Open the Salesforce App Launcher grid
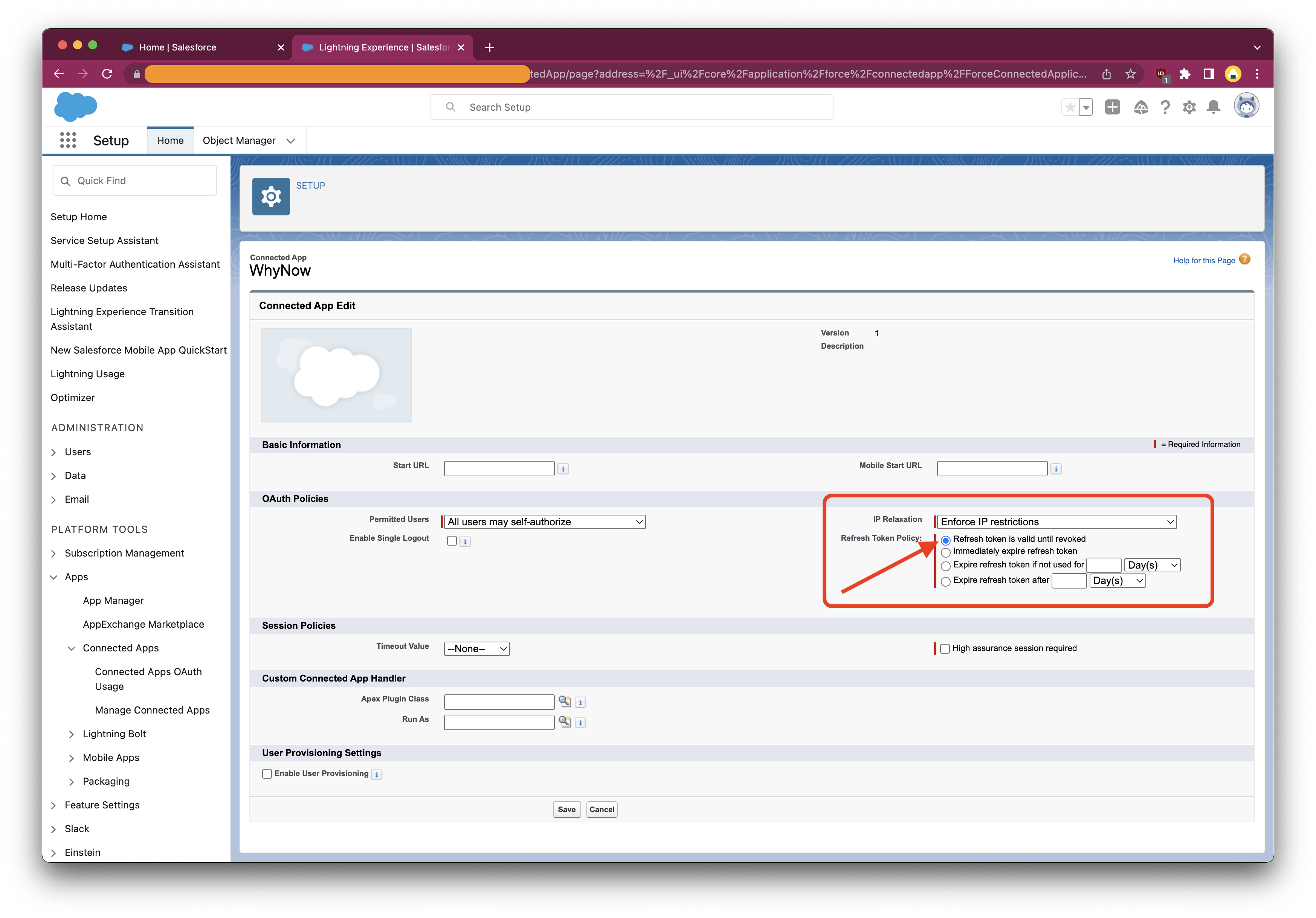Viewport: 1316px width, 918px height. pyautogui.click(x=68, y=140)
